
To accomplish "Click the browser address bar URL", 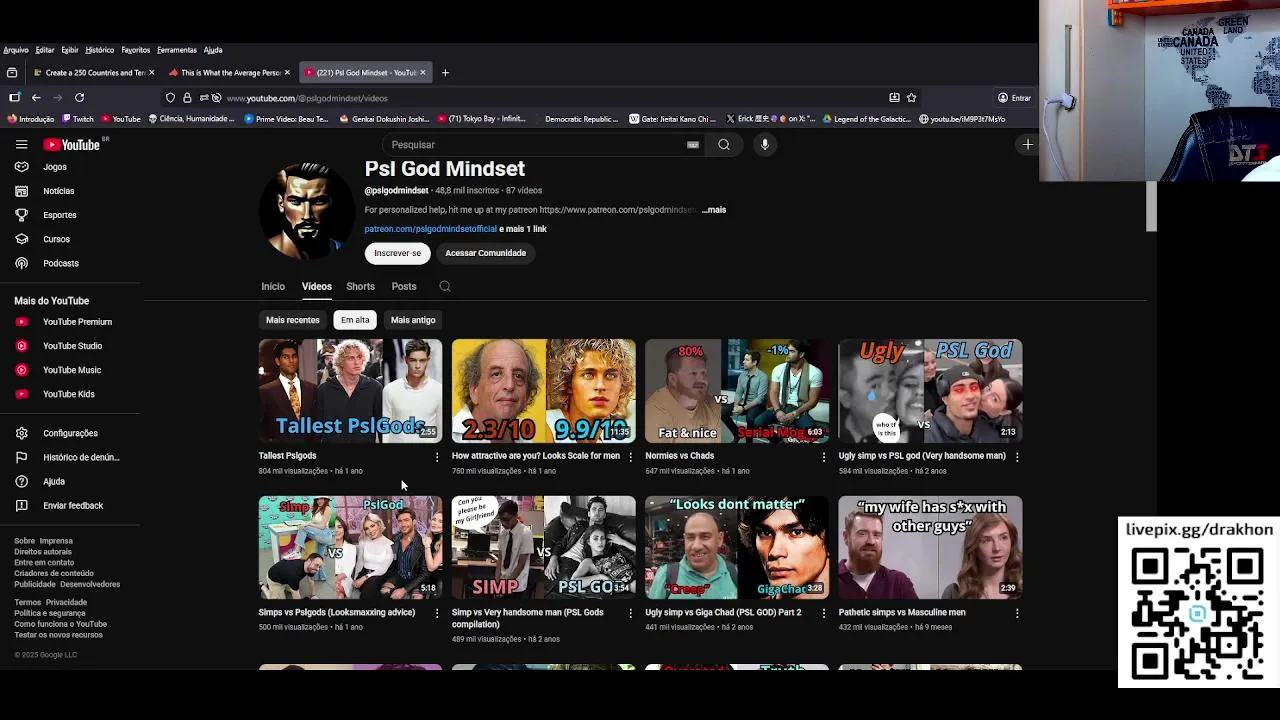I will pyautogui.click(x=307, y=98).
